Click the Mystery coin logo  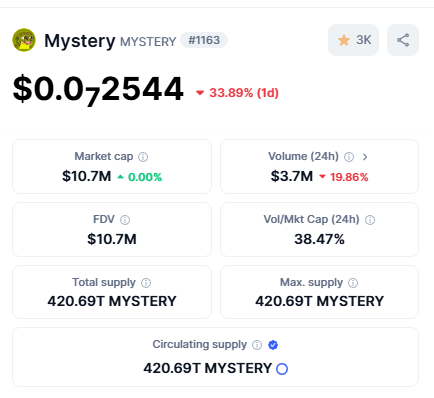[x=24, y=40]
